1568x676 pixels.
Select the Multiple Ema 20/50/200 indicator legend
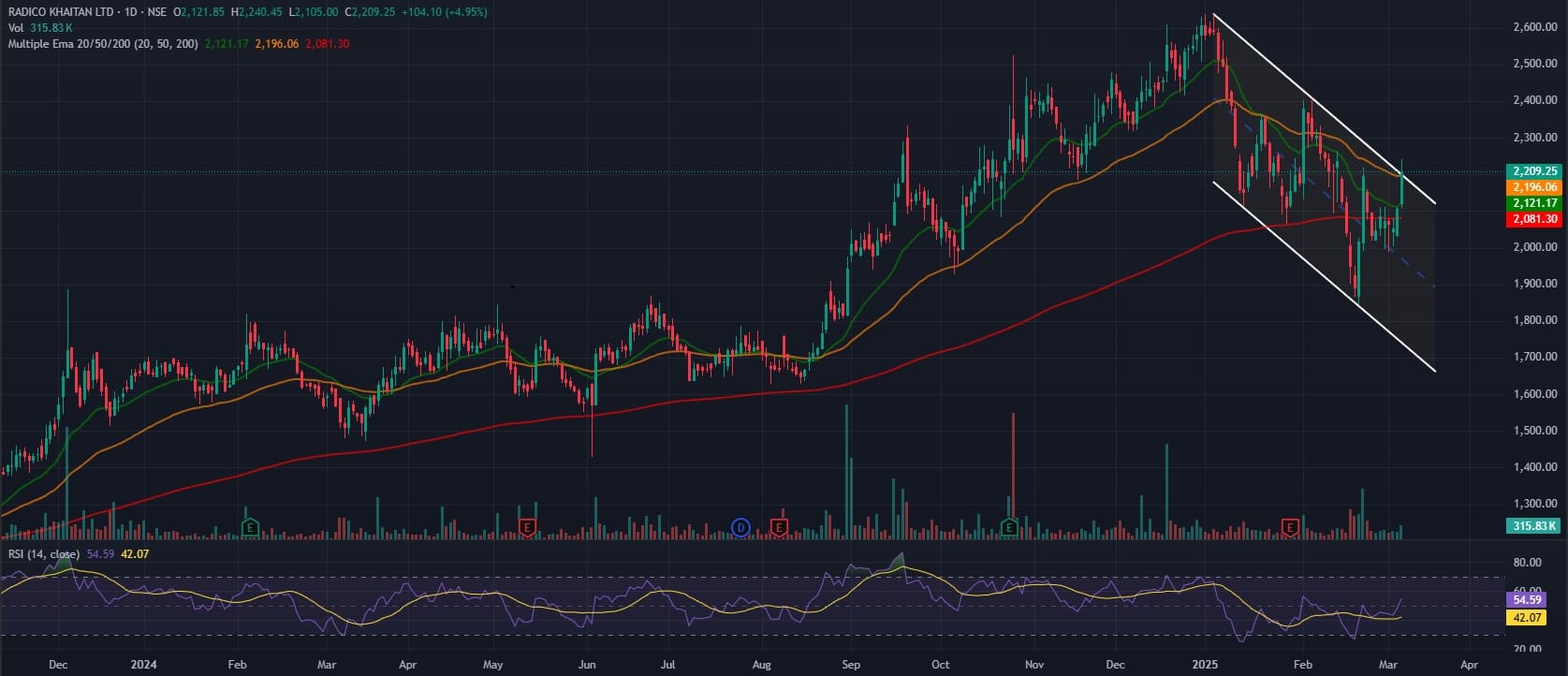[103, 44]
